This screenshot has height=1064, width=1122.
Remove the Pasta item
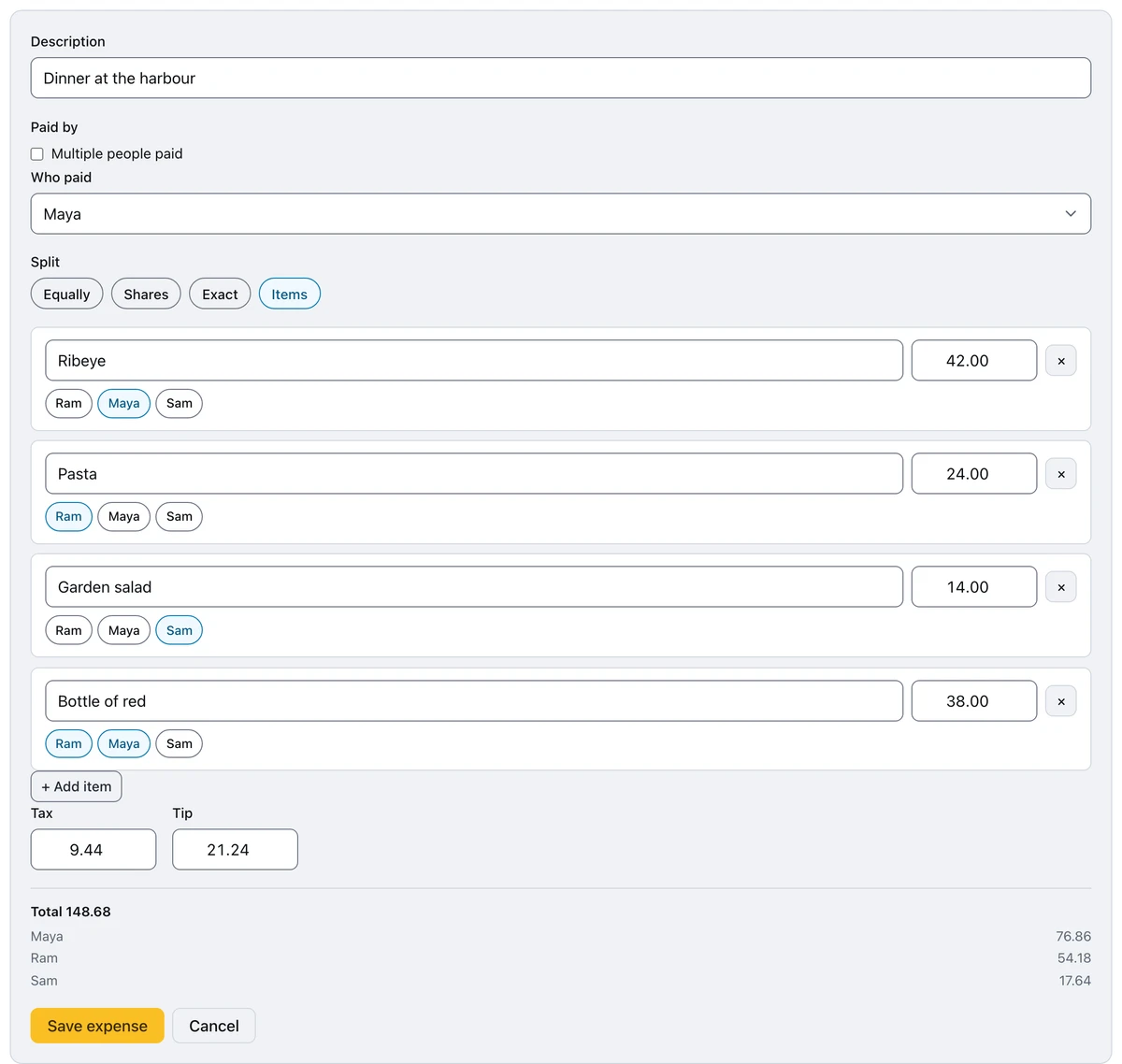tap(1060, 474)
